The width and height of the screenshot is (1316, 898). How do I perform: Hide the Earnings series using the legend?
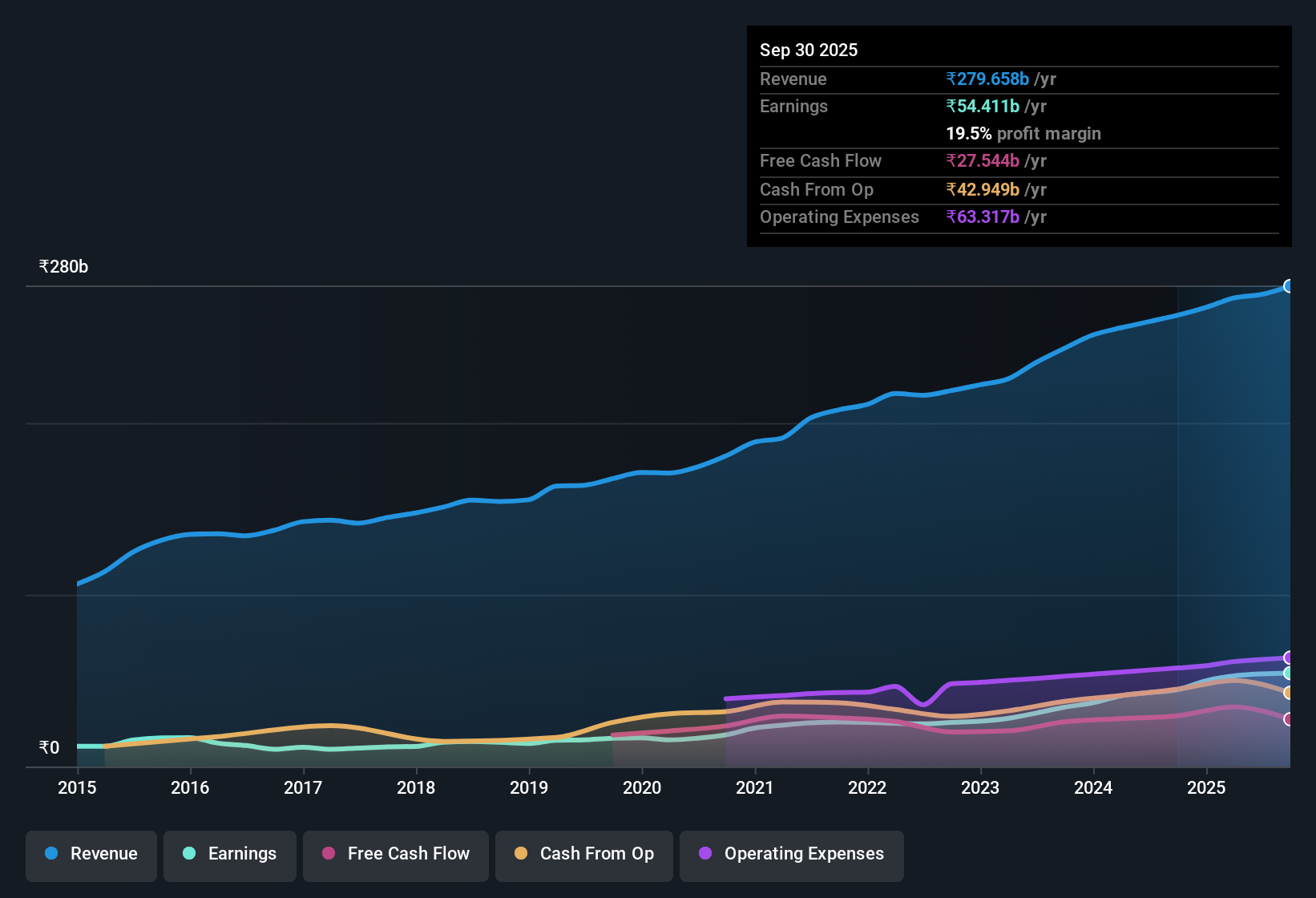(x=229, y=856)
